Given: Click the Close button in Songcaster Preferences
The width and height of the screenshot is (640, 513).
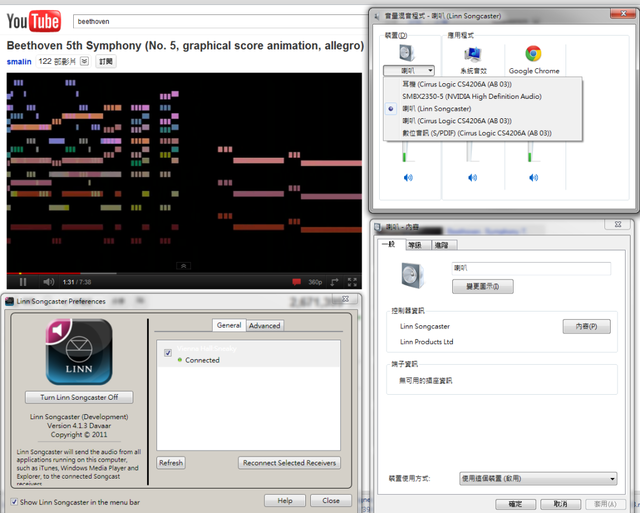Looking at the screenshot, I should coord(331,500).
